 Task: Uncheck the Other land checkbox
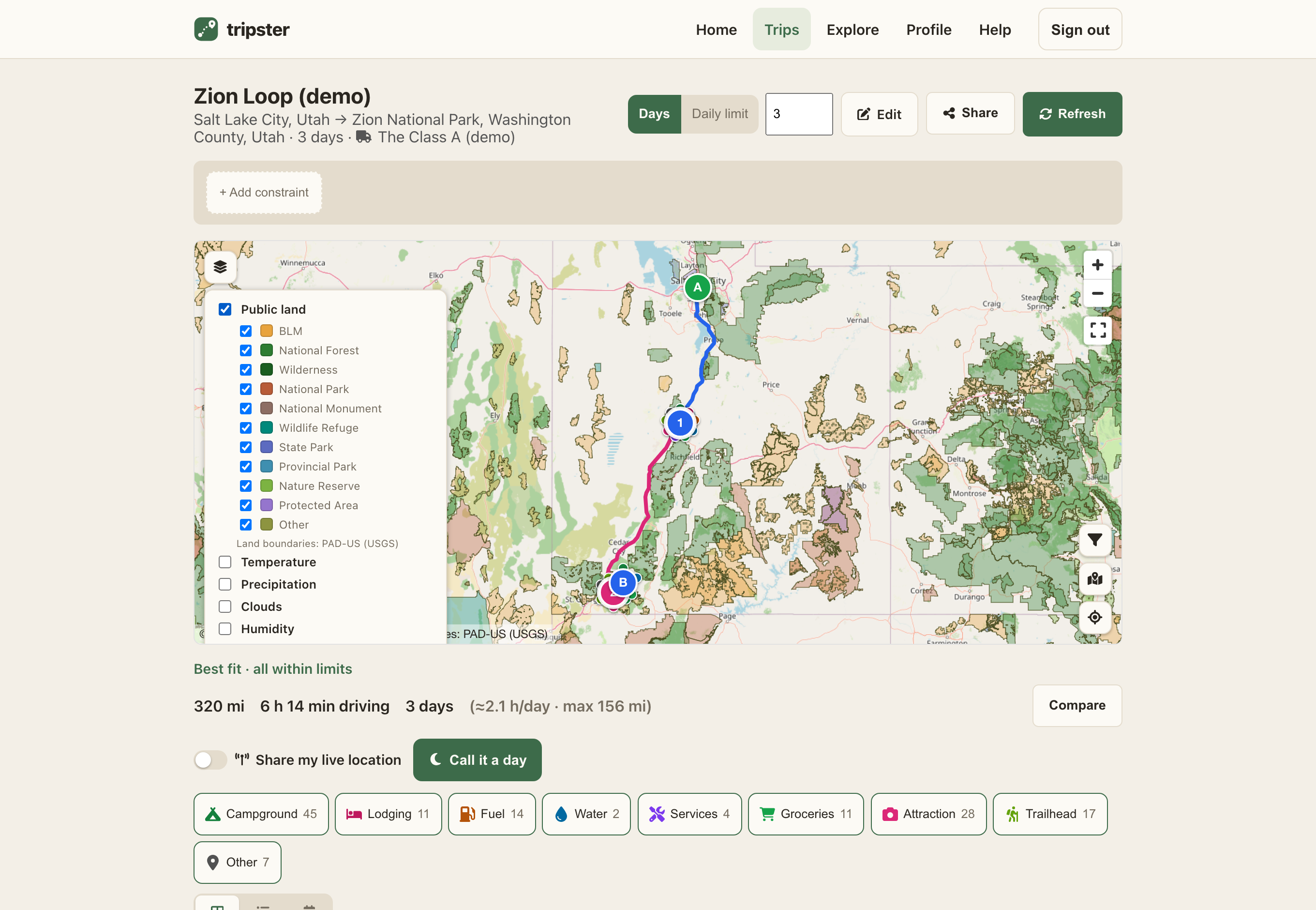pyautogui.click(x=246, y=525)
